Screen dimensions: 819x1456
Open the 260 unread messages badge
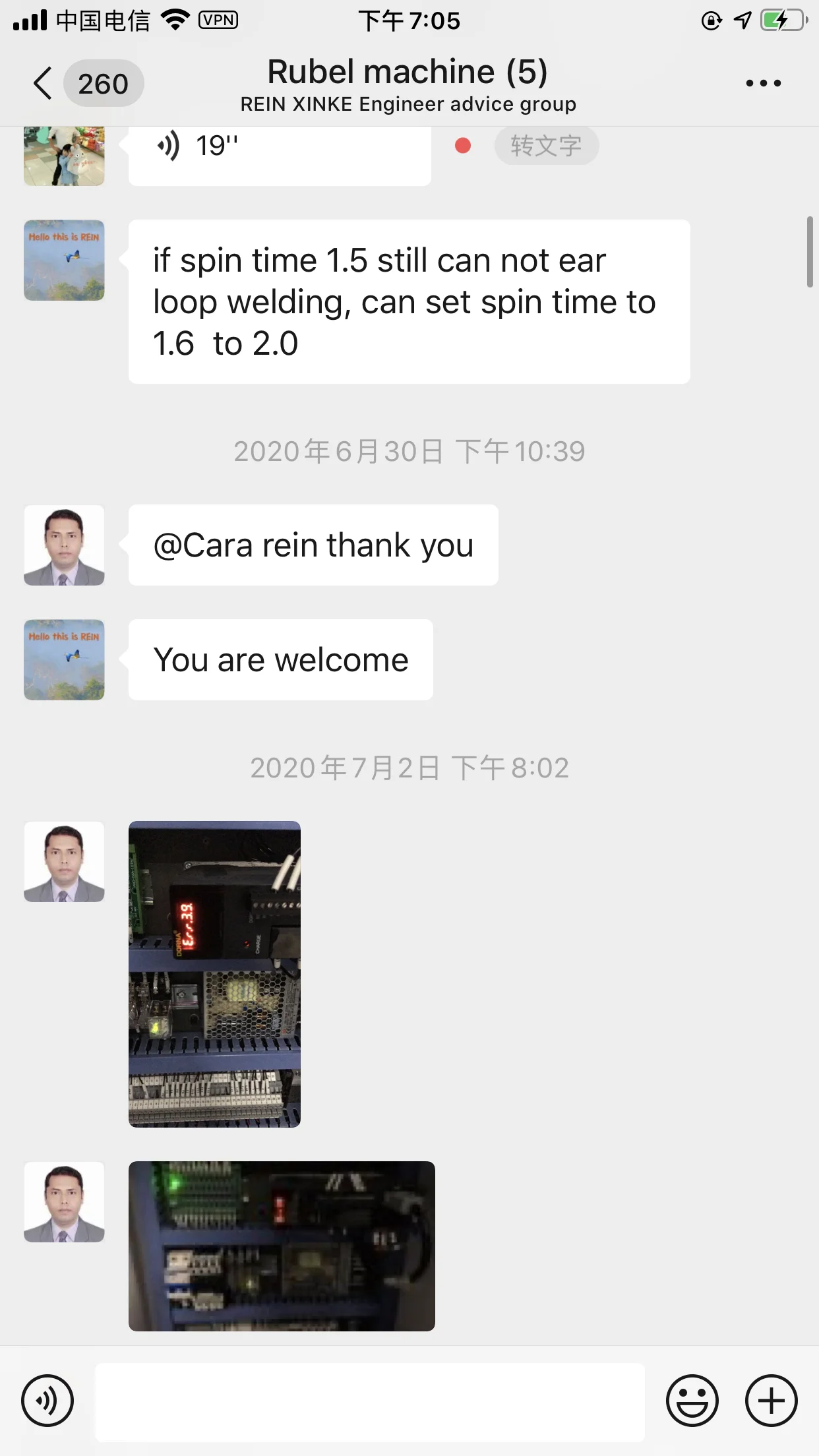point(104,84)
